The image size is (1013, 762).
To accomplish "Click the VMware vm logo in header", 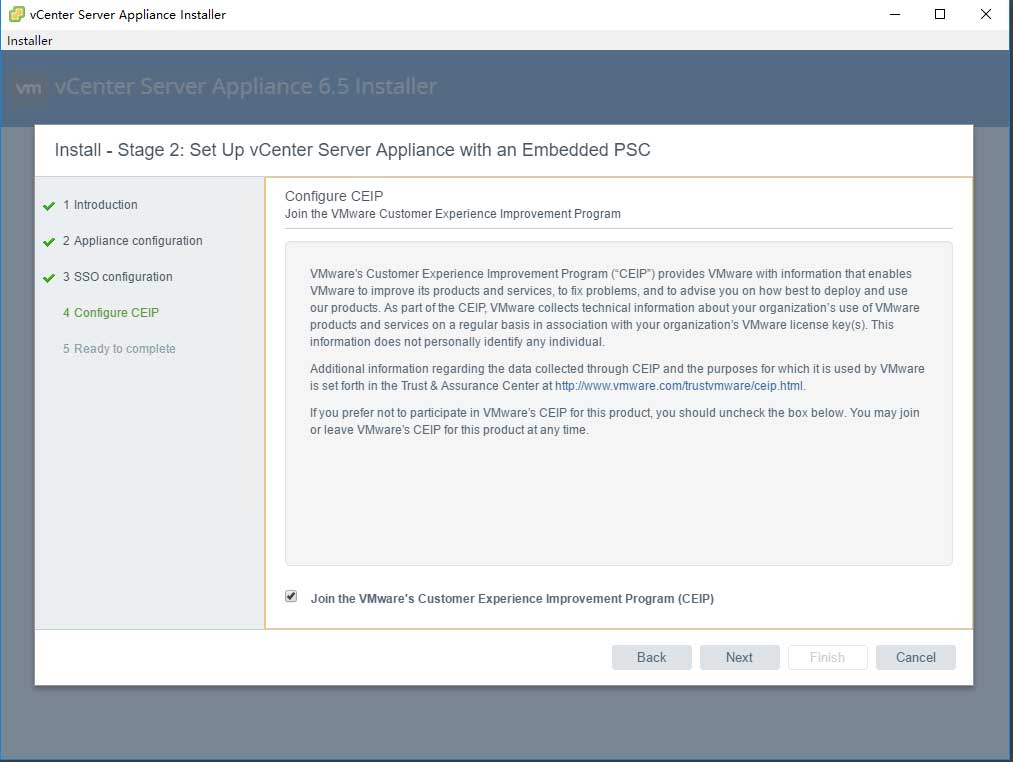I will click(x=29, y=87).
